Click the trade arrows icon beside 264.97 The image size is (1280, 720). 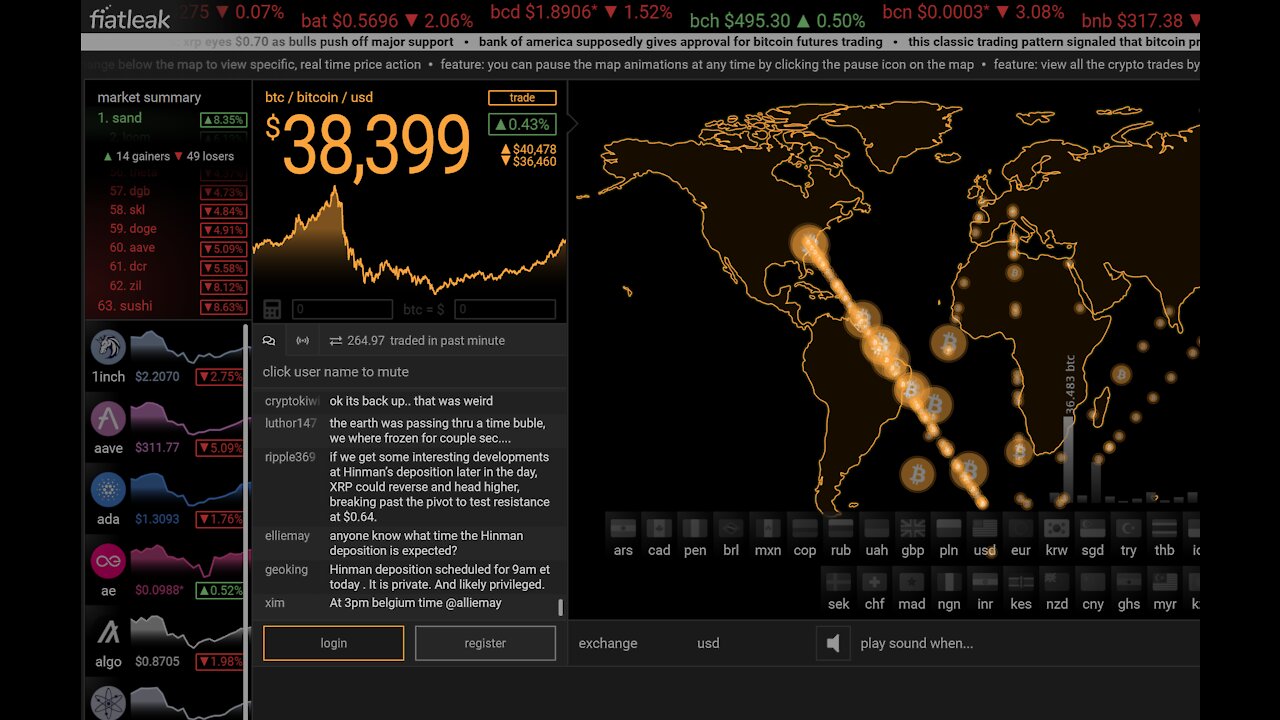coord(335,340)
